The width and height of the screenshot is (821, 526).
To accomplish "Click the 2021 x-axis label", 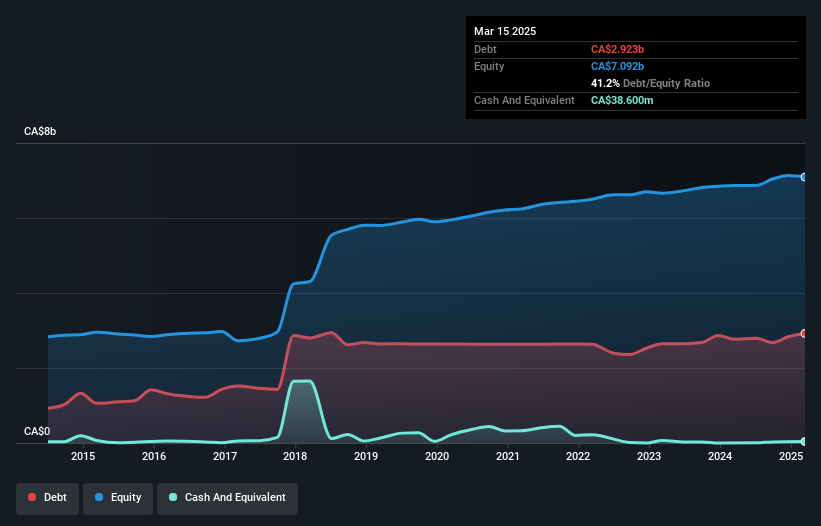I will [x=508, y=456].
